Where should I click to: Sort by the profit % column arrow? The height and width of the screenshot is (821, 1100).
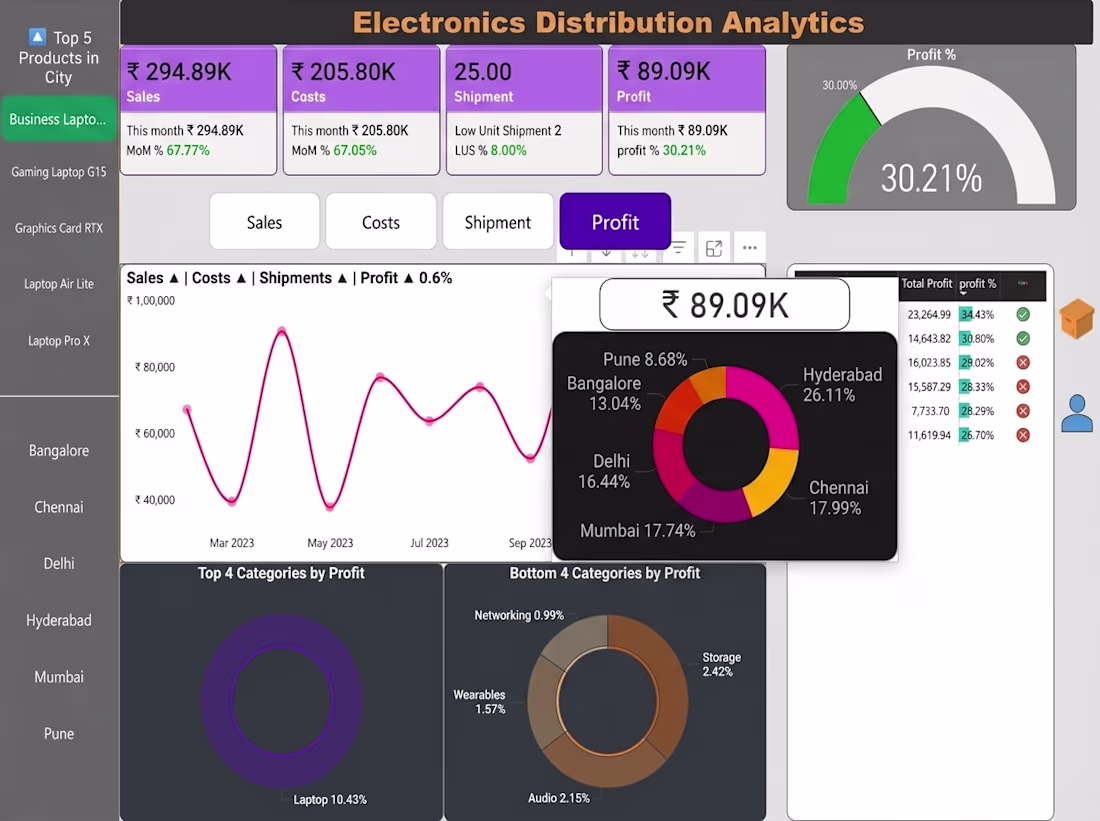(963, 293)
